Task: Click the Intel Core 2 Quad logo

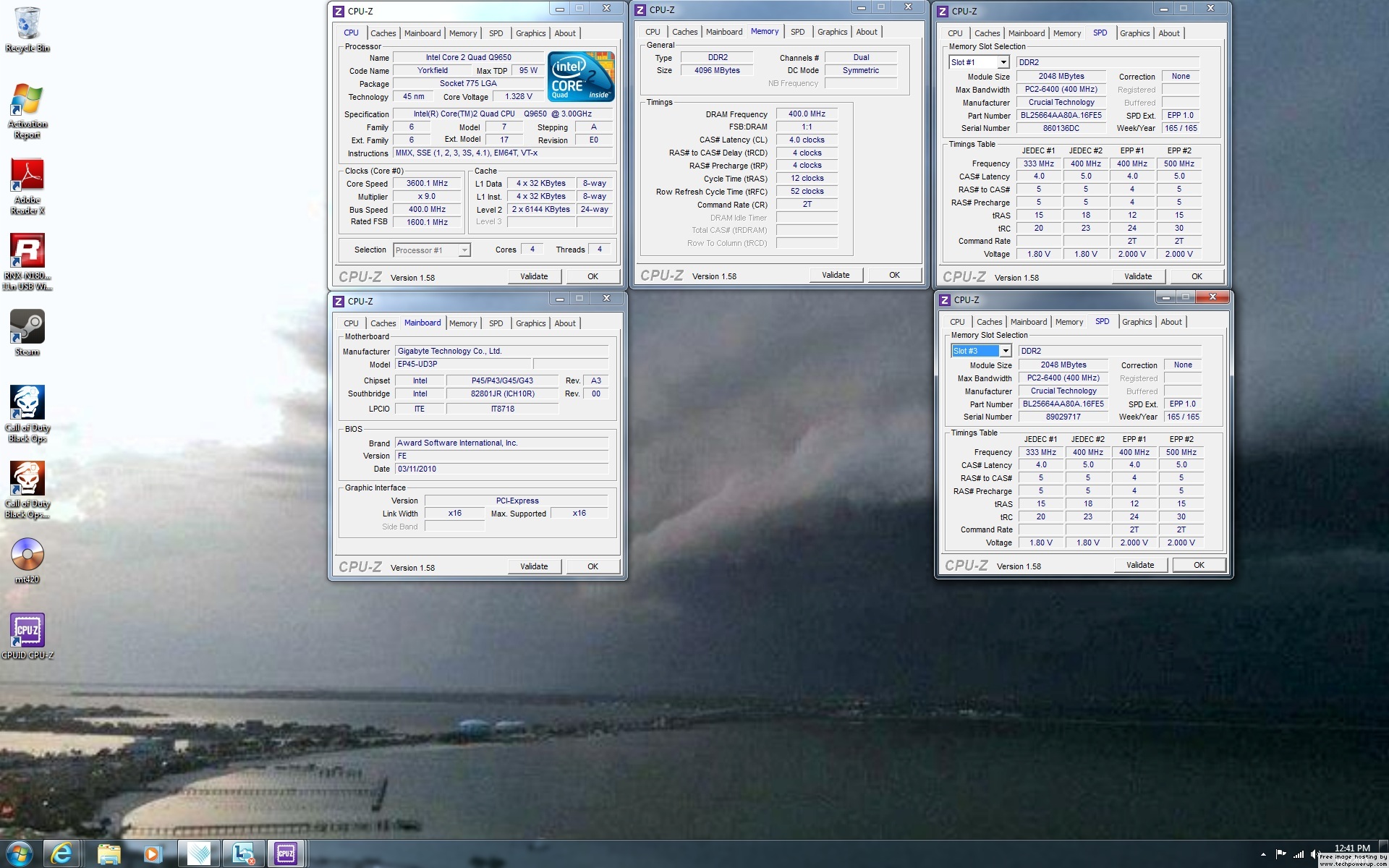Action: click(x=581, y=76)
